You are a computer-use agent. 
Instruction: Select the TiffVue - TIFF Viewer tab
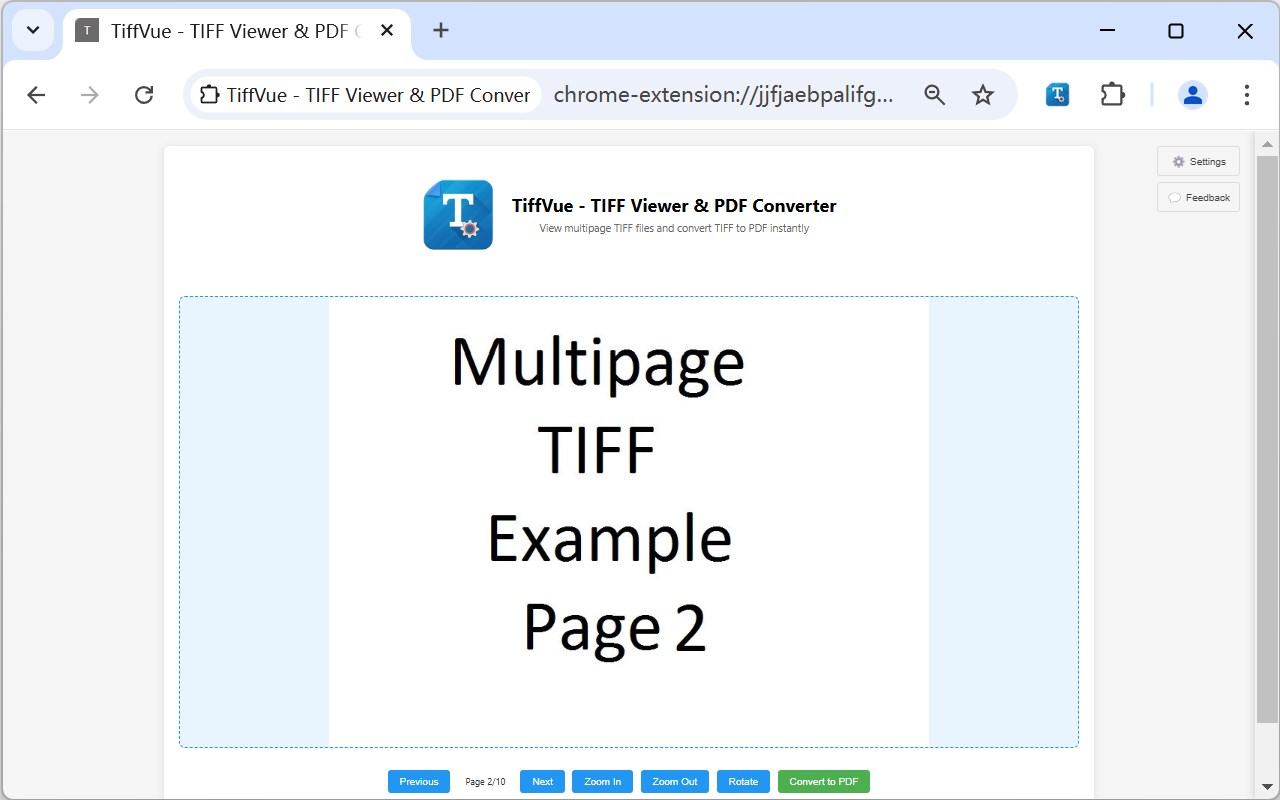[236, 33]
